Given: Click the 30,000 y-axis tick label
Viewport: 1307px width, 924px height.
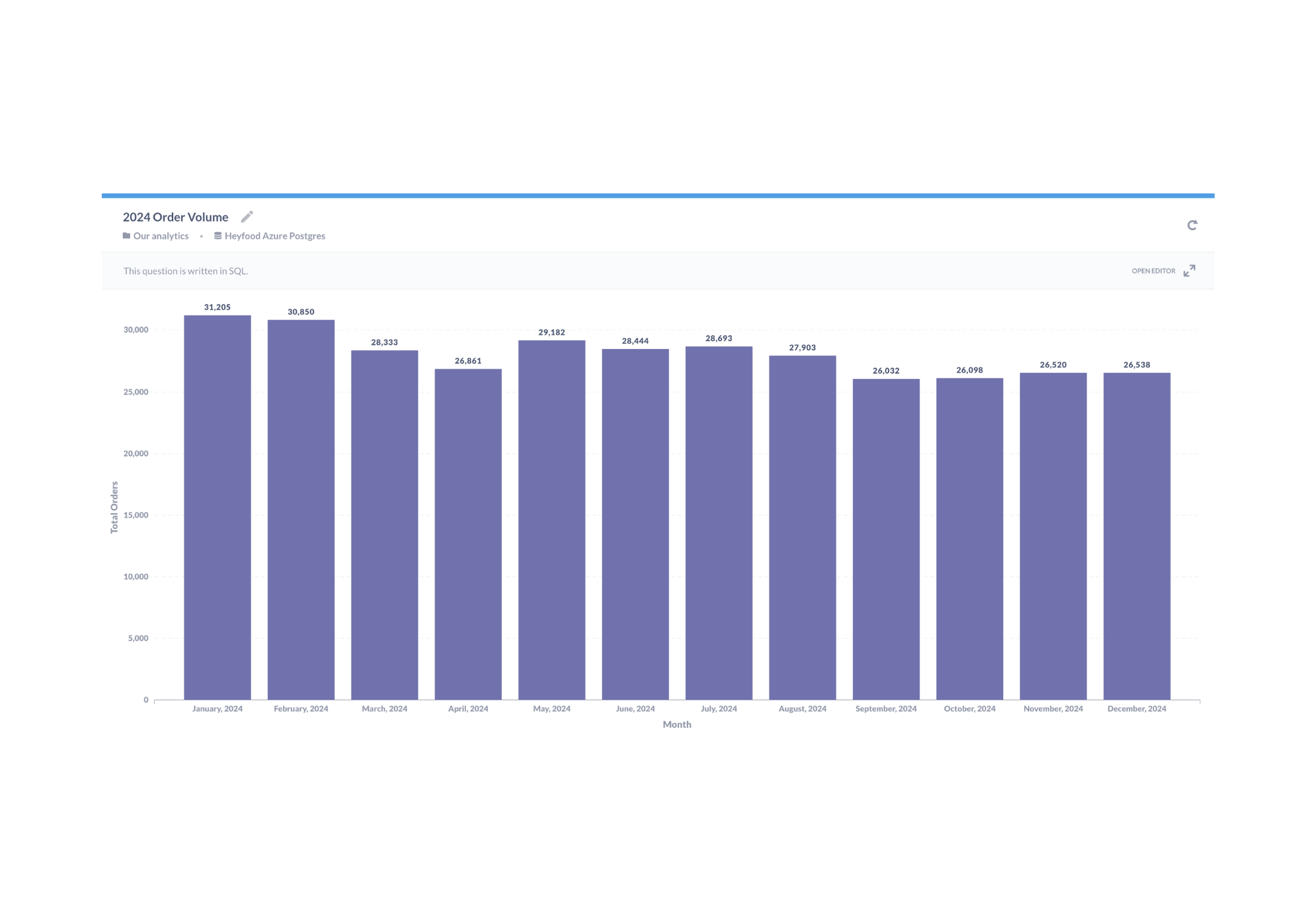Looking at the screenshot, I should click(136, 330).
